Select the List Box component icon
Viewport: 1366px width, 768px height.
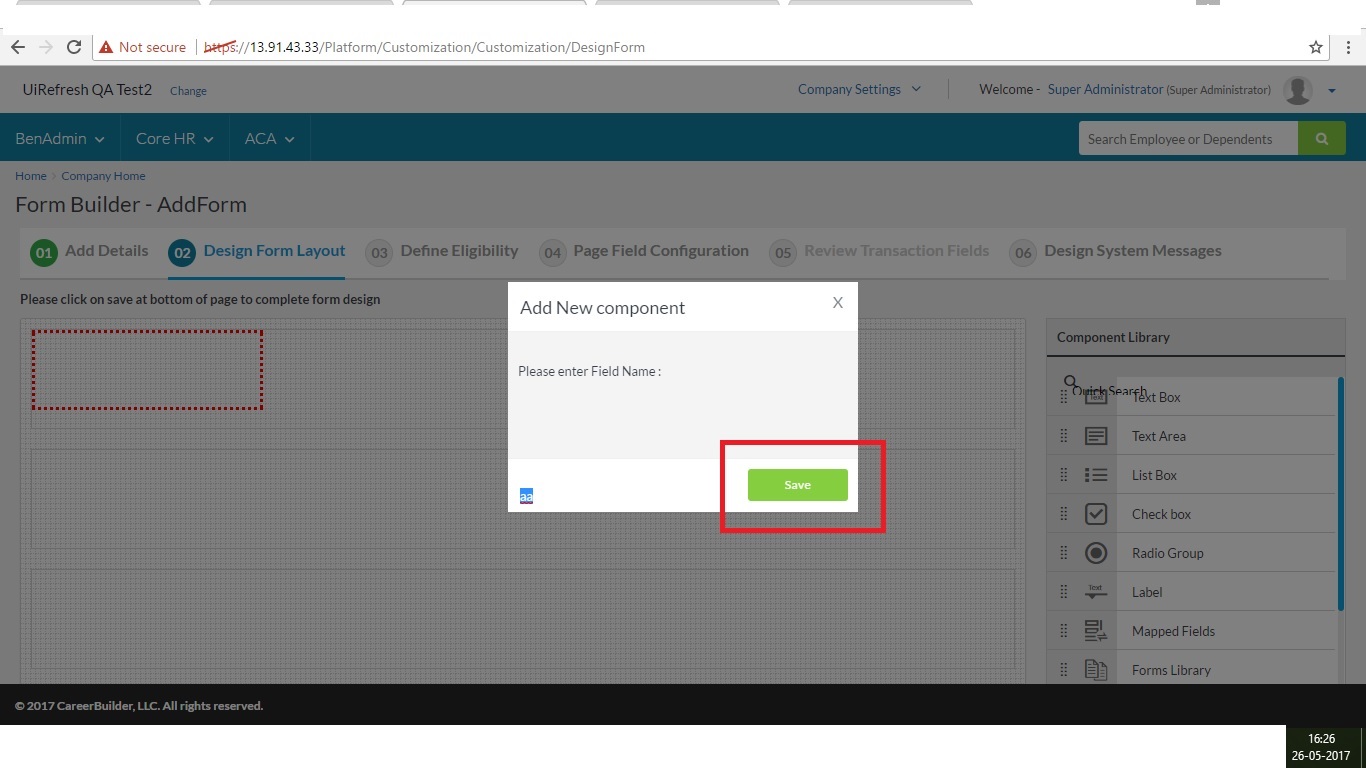click(1096, 475)
